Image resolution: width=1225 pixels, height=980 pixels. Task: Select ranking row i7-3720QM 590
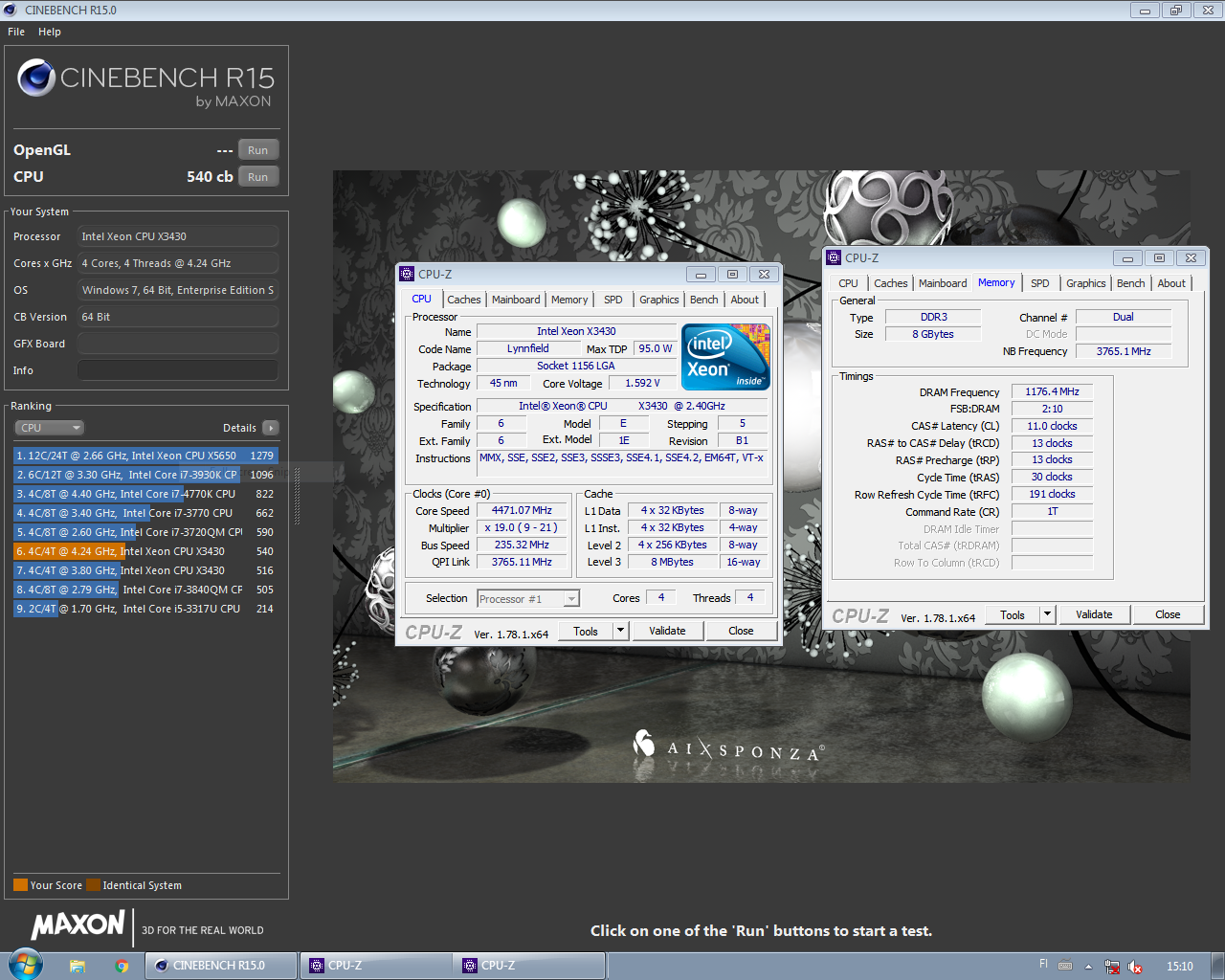pos(145,532)
